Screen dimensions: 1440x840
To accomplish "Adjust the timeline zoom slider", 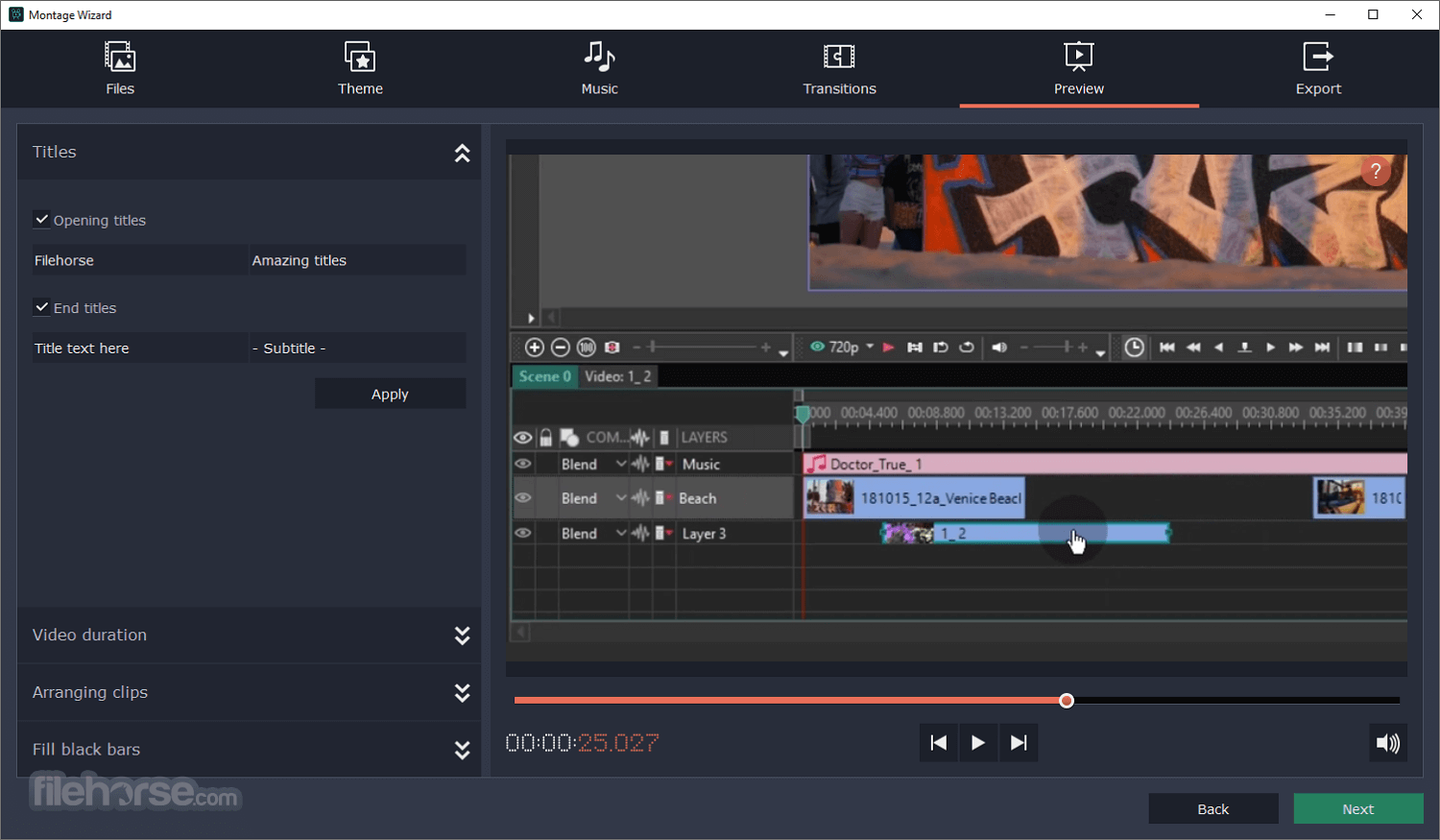I will (x=701, y=348).
